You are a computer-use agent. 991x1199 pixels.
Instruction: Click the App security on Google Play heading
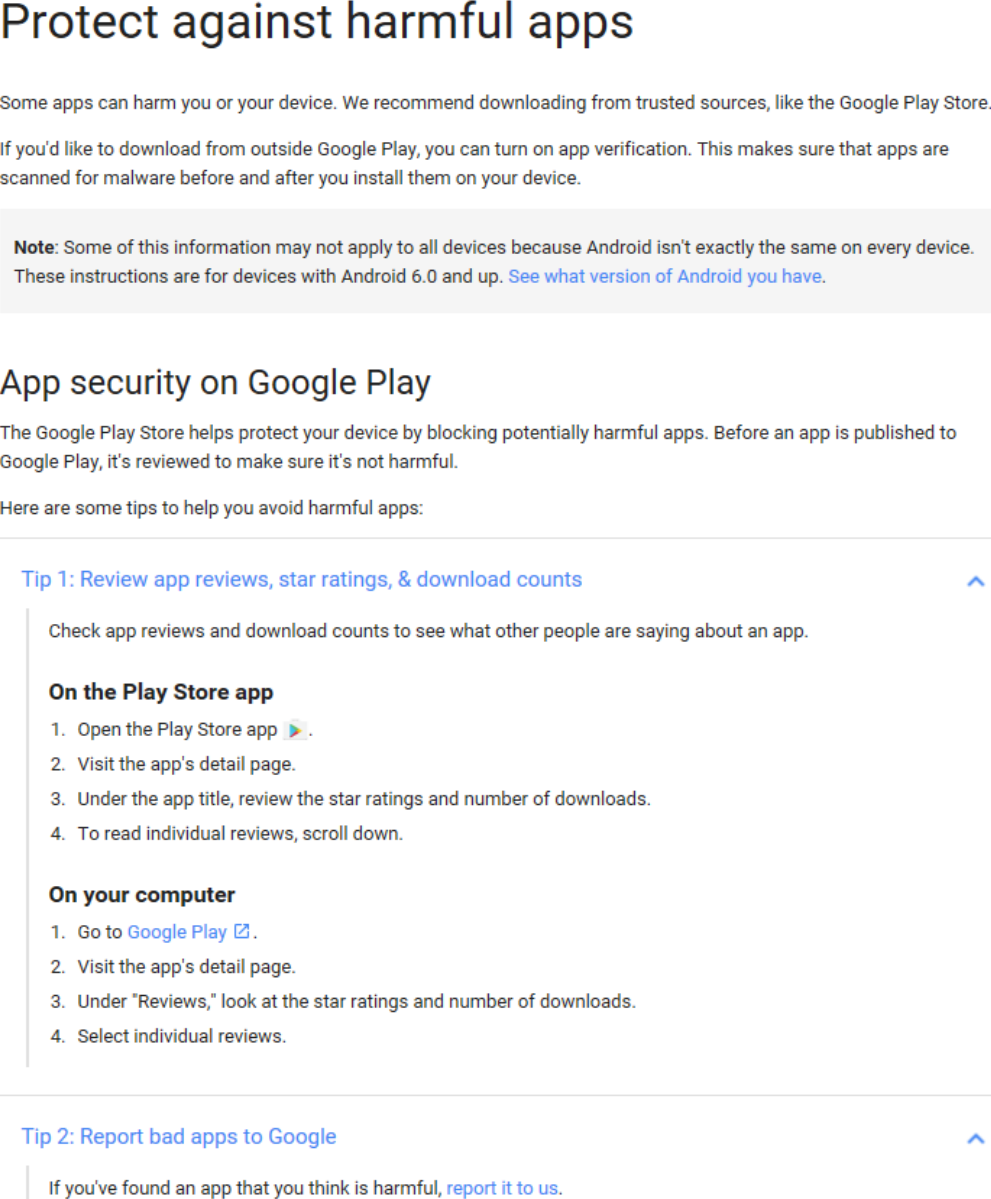tap(216, 382)
